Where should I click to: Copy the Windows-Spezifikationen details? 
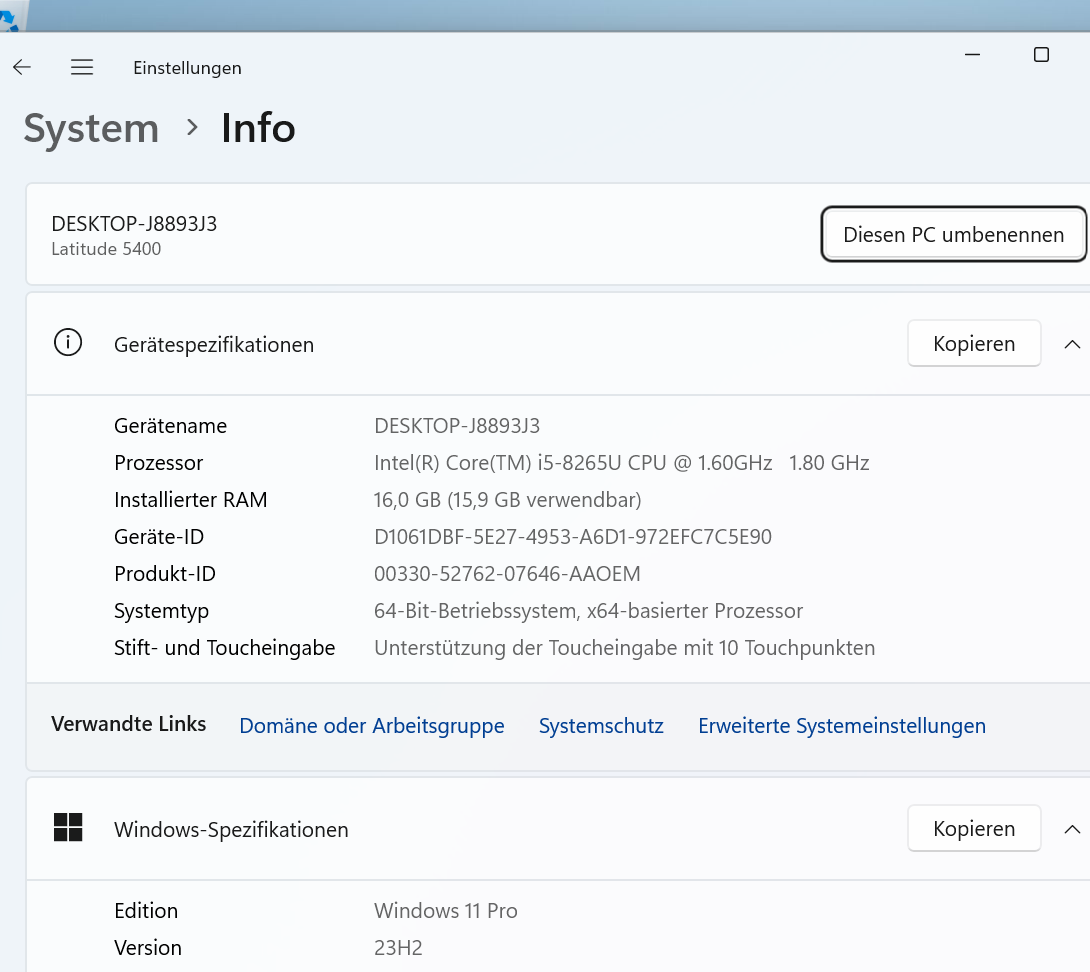(x=974, y=829)
